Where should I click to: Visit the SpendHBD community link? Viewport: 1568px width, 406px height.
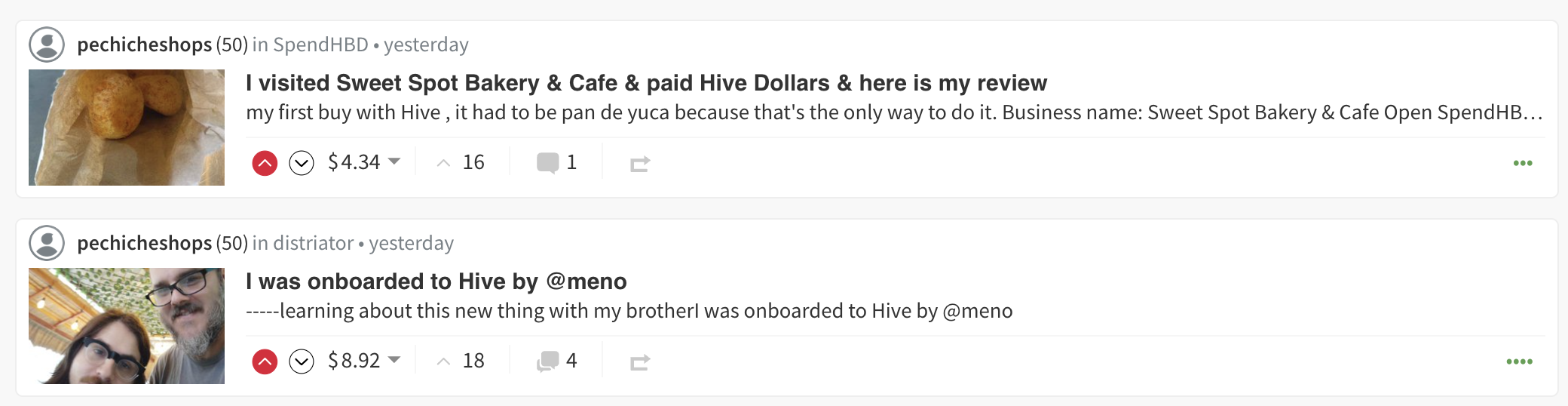(320, 45)
